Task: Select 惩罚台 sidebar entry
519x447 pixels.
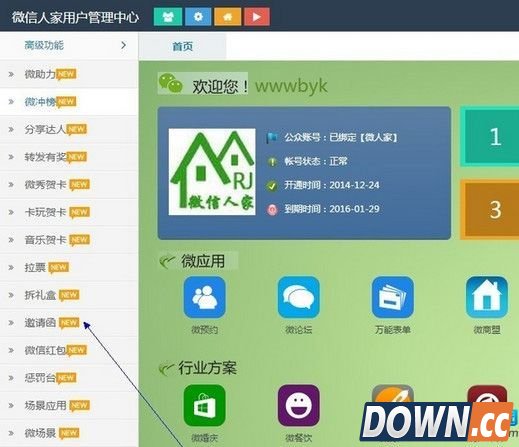Action: click(69, 378)
